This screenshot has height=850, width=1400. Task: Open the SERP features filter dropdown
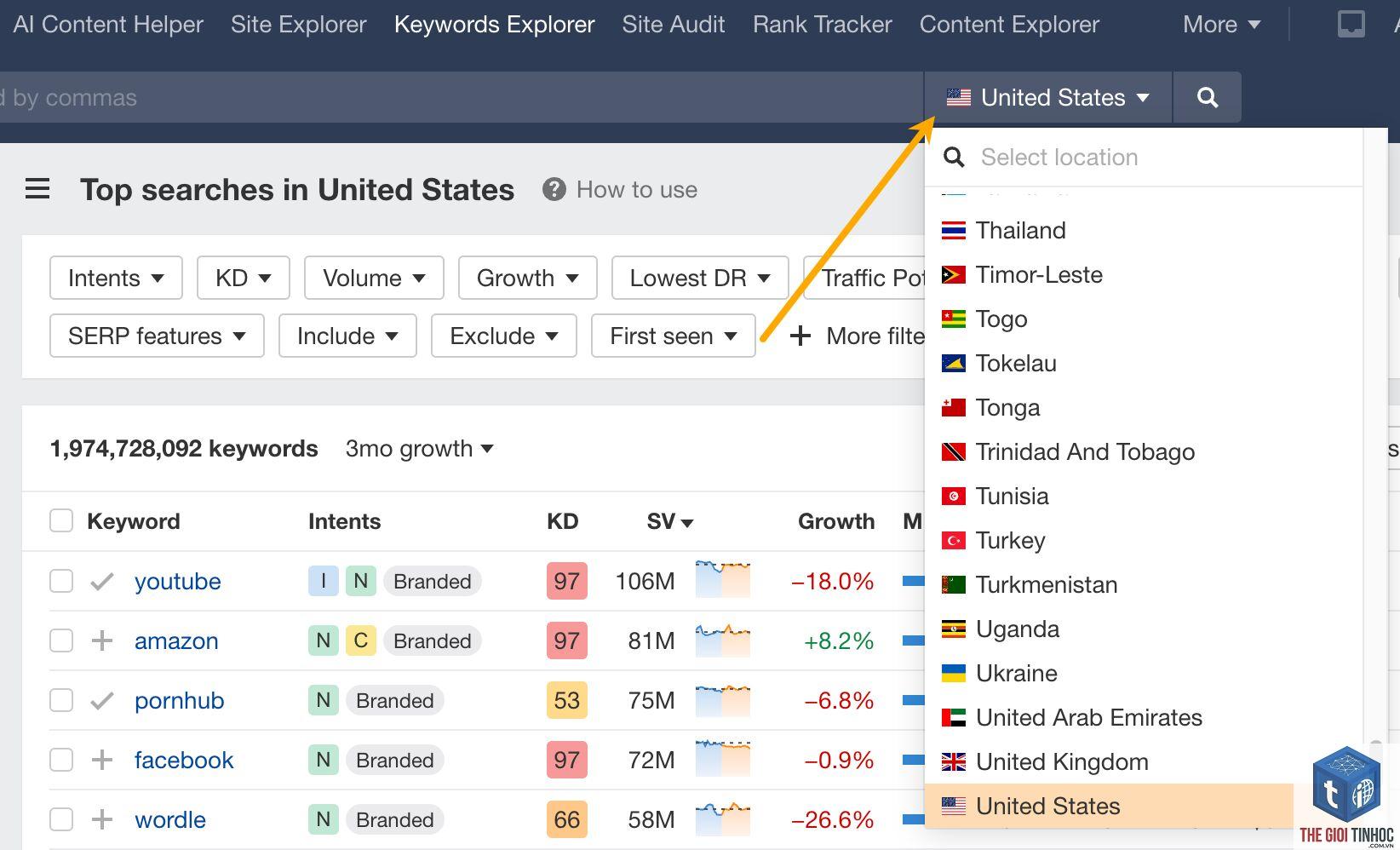click(x=157, y=336)
